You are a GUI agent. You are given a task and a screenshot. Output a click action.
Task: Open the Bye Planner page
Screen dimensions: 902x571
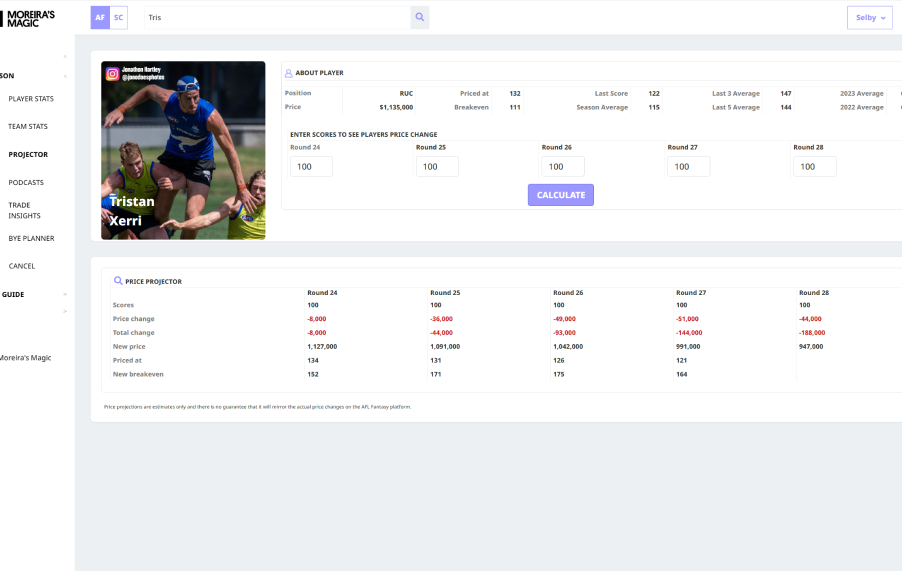pos(31,238)
